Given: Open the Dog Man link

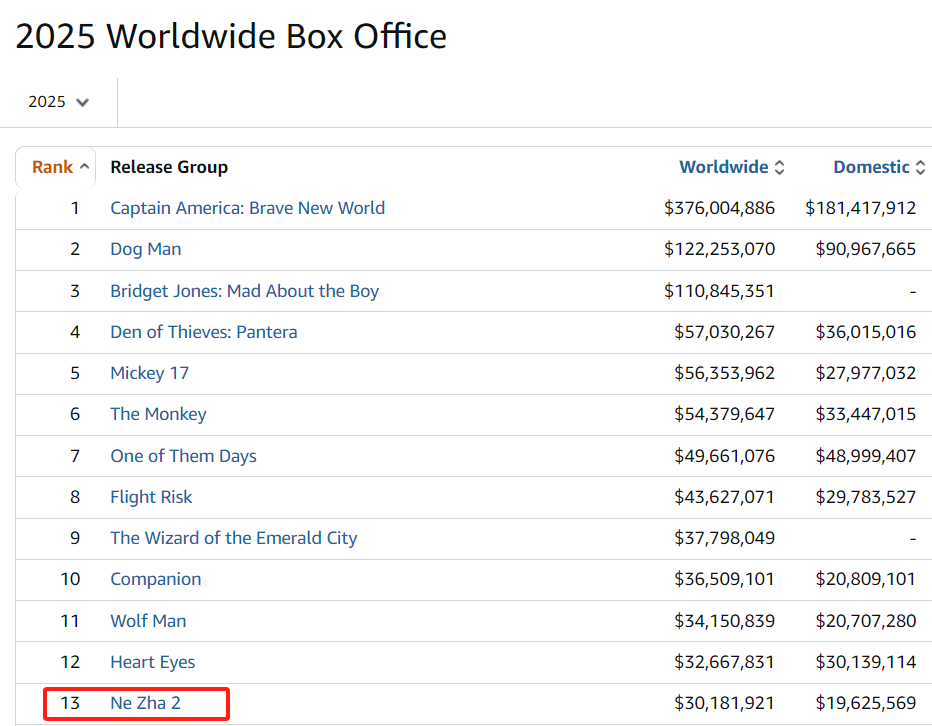Looking at the screenshot, I should pyautogui.click(x=146, y=249).
